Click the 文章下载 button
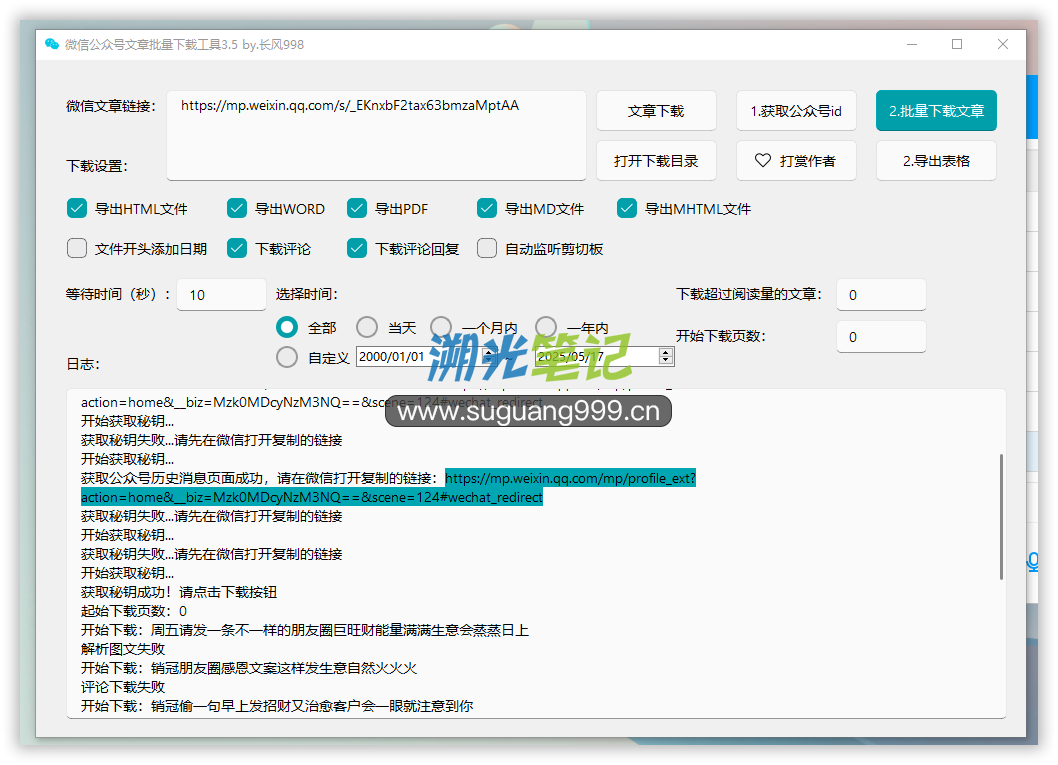 [x=656, y=111]
